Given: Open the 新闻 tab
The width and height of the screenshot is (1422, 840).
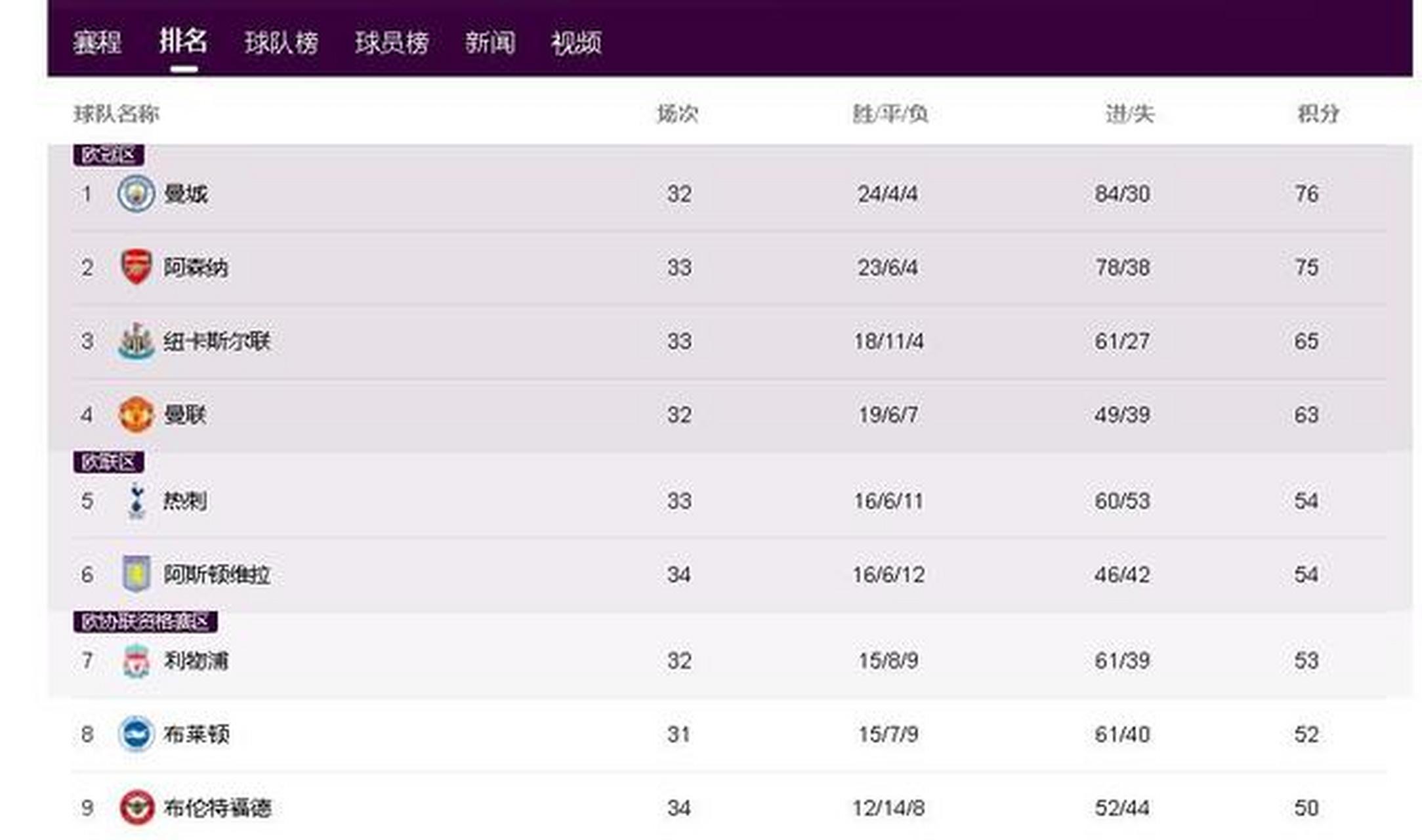Looking at the screenshot, I should [490, 43].
